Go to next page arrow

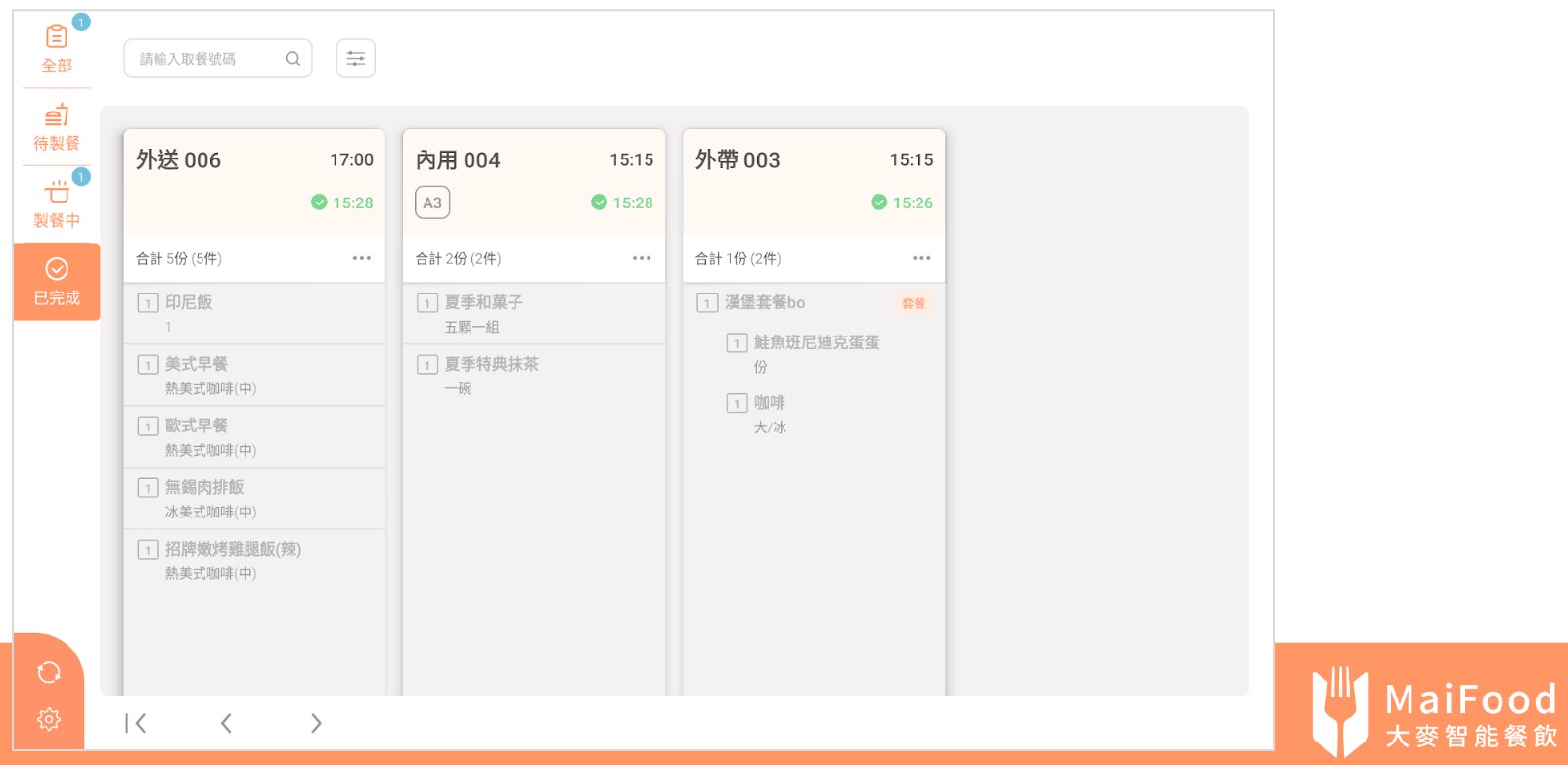[x=316, y=723]
